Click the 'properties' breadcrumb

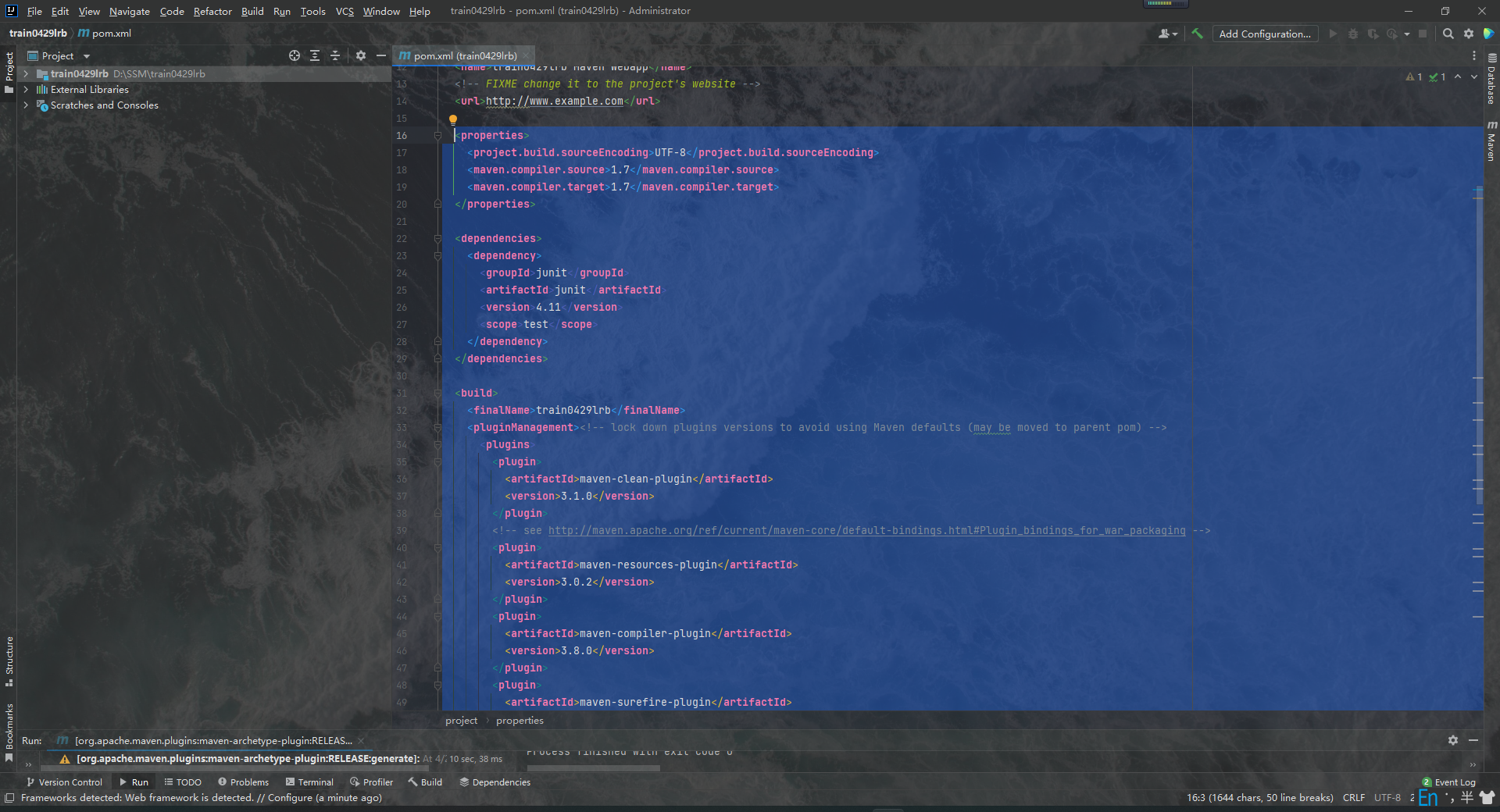click(x=520, y=720)
